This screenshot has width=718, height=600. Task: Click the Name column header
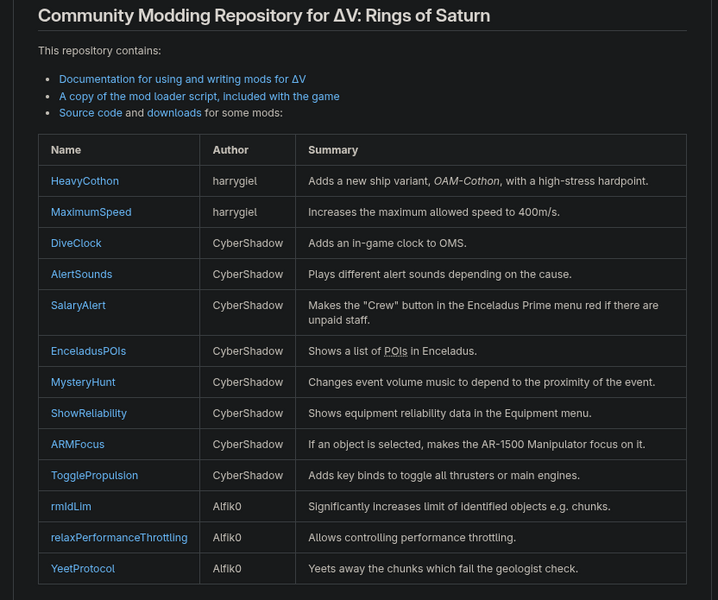(x=66, y=150)
